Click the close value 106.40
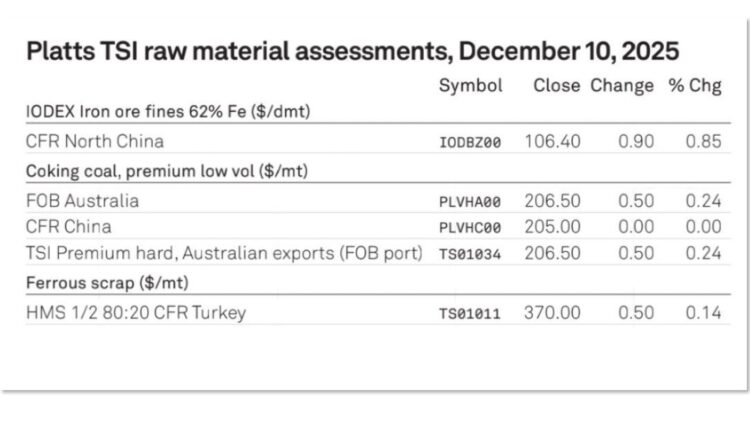750x430 pixels. click(552, 141)
